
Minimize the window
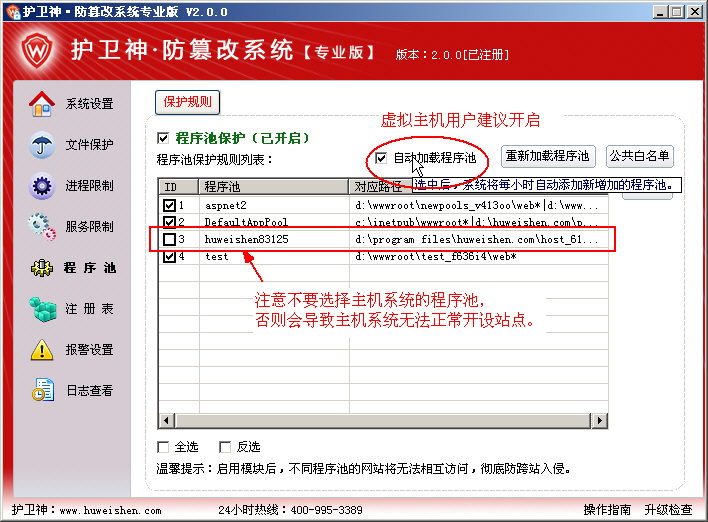[660, 12]
